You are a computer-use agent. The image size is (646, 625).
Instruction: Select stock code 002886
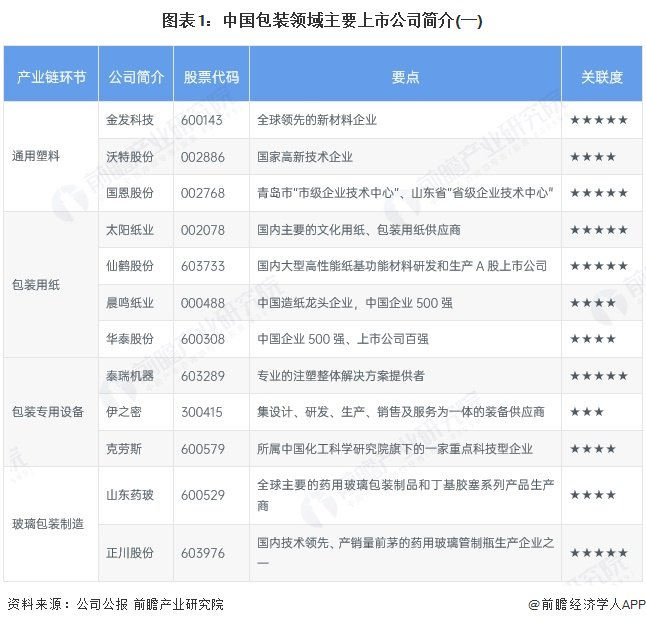[203, 157]
